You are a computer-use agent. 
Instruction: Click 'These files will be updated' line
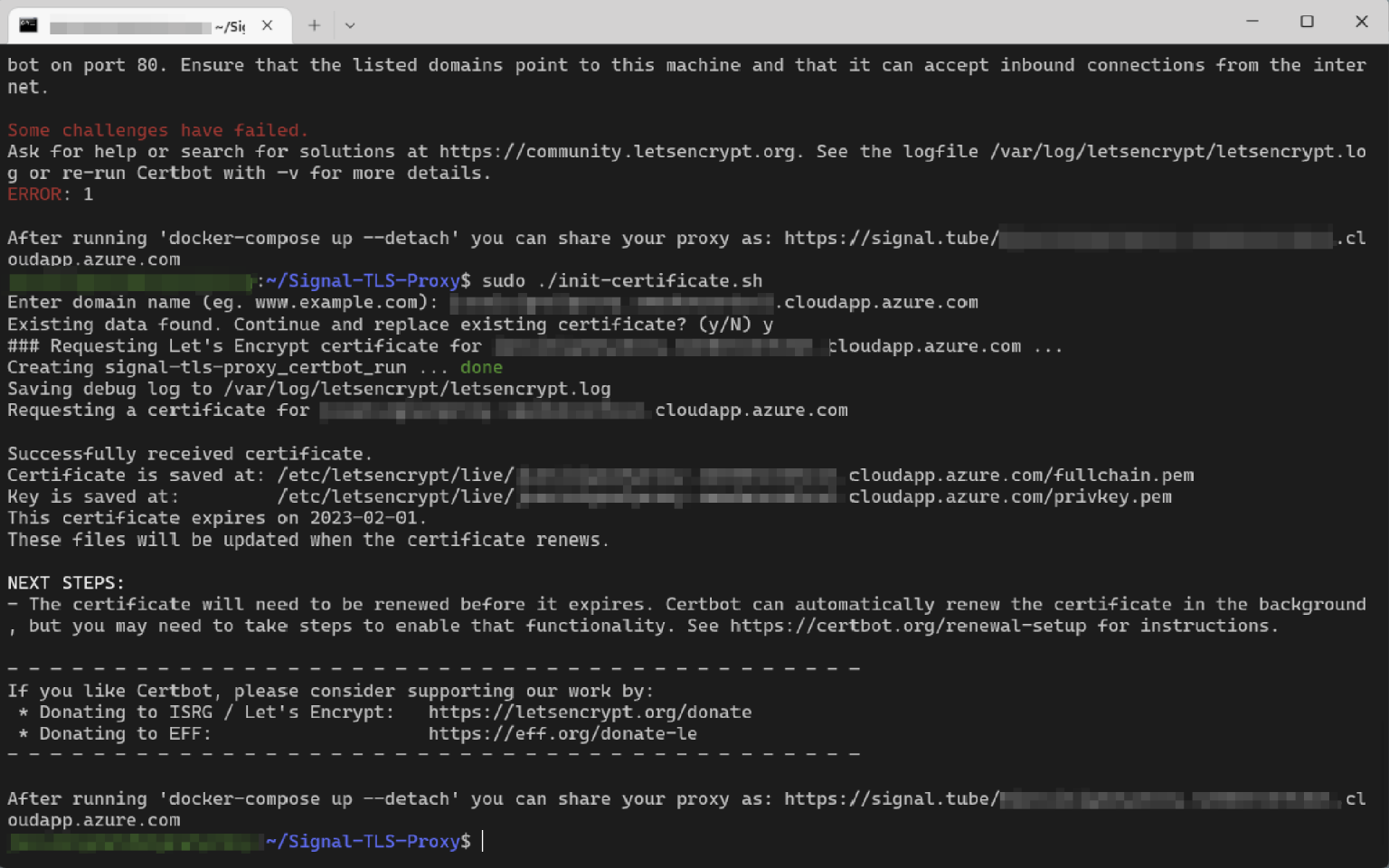click(308, 540)
